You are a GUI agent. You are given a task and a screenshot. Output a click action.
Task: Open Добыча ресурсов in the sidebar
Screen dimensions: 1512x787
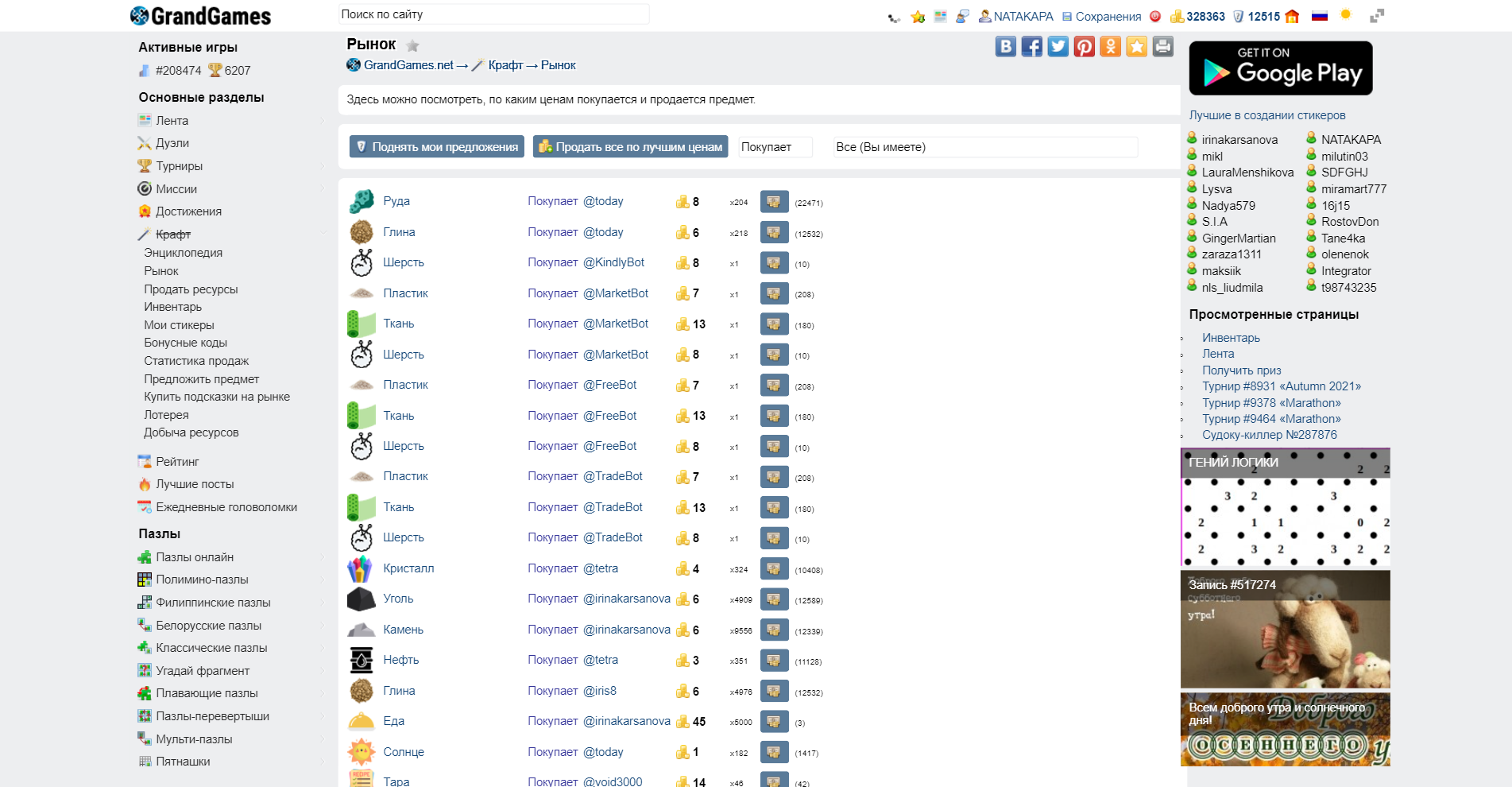191,432
